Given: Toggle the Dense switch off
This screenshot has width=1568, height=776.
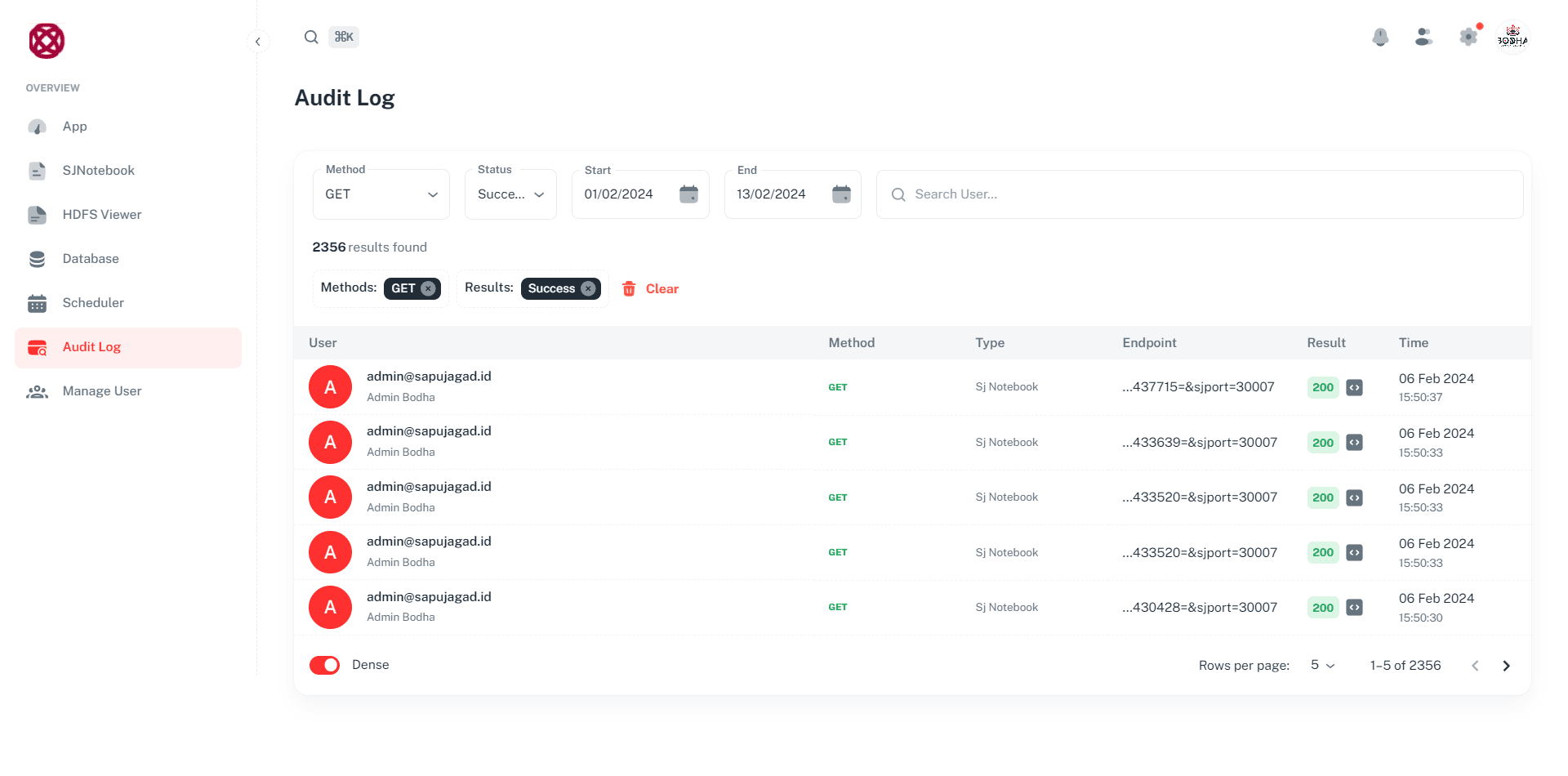Looking at the screenshot, I should [x=324, y=666].
